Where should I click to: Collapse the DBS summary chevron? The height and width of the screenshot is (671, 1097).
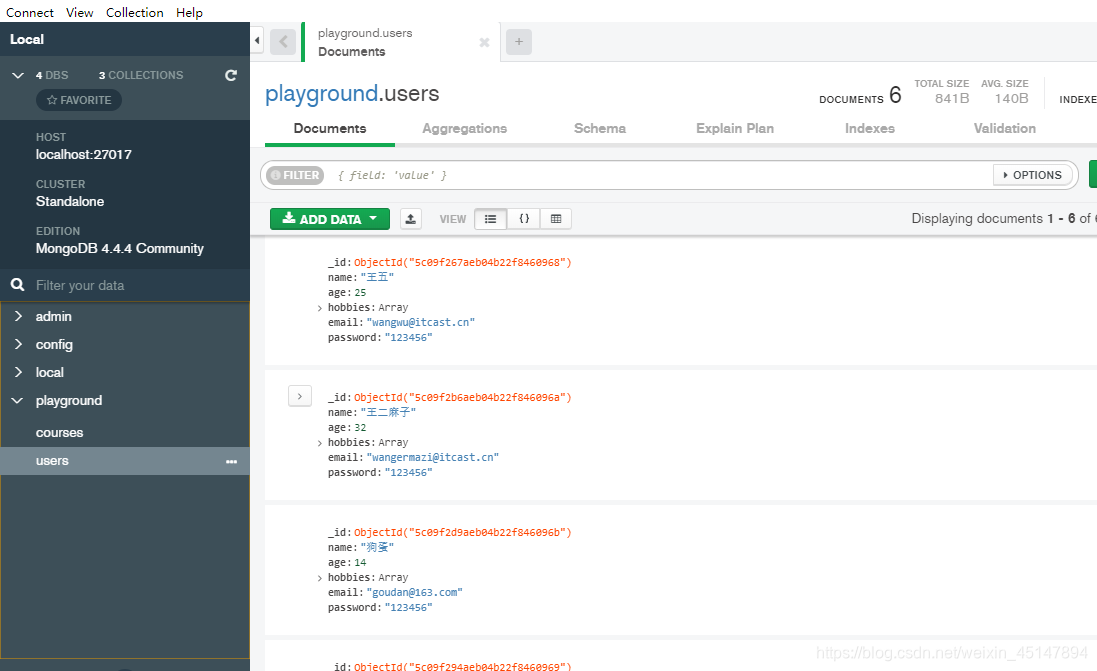[18, 75]
